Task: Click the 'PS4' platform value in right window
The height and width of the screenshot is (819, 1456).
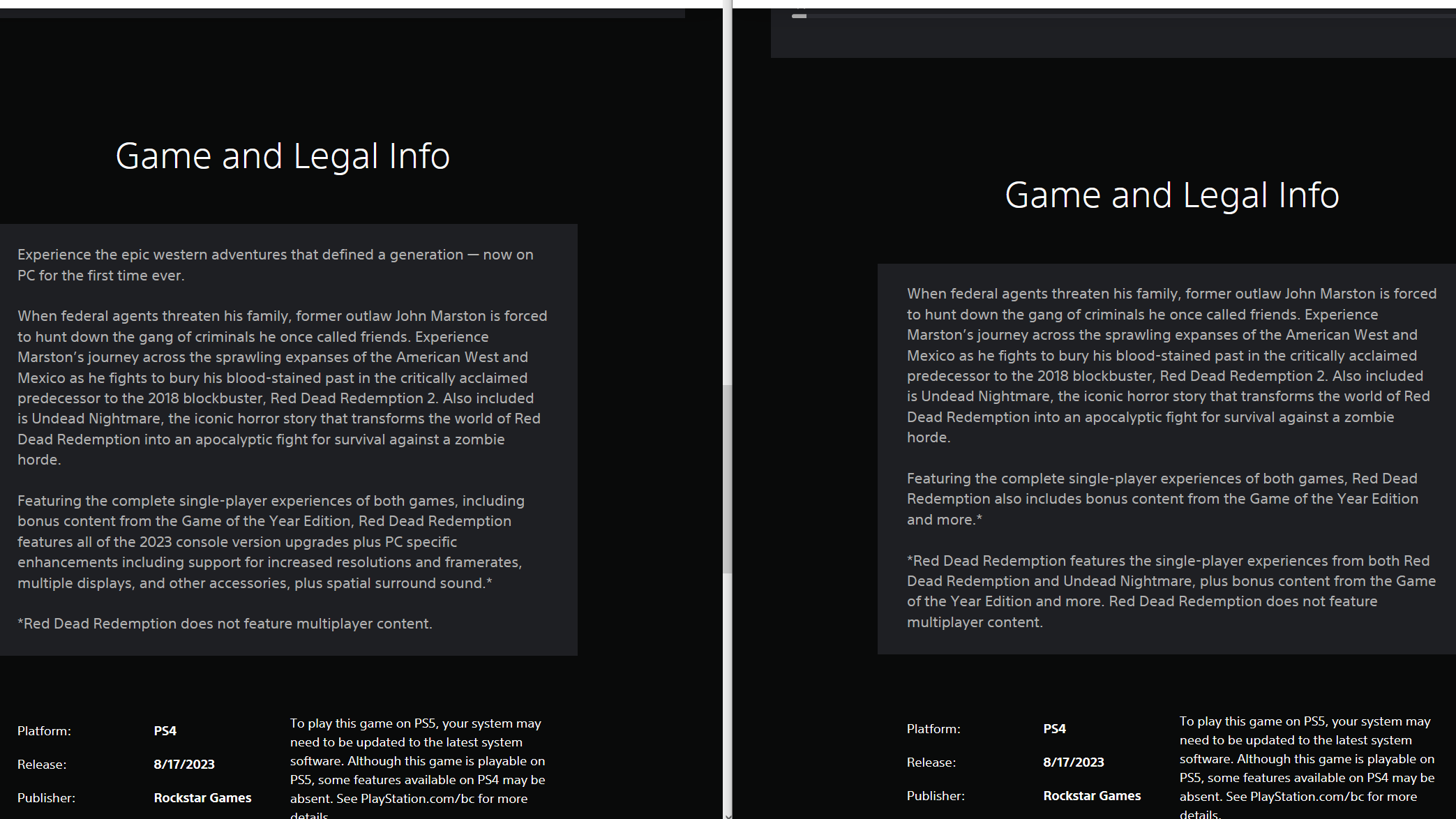Action: [x=1055, y=729]
